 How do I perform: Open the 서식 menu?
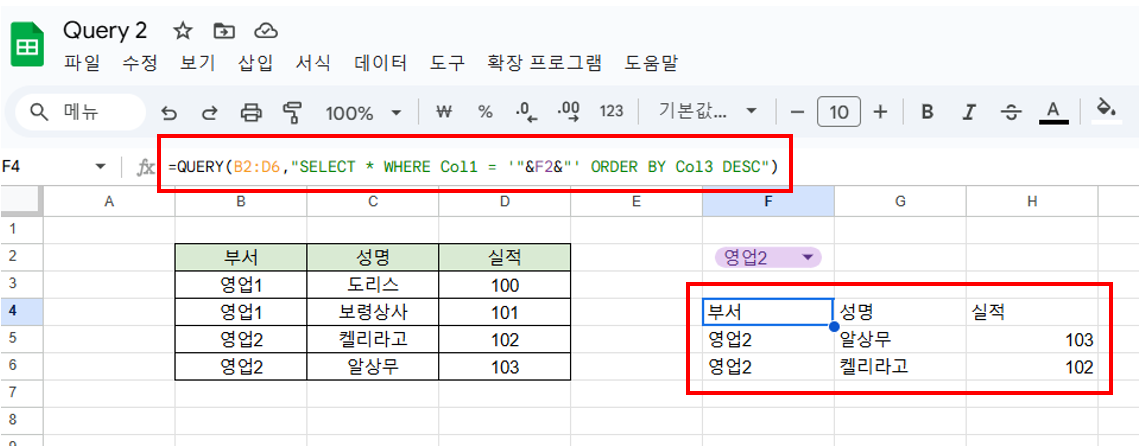coord(313,63)
